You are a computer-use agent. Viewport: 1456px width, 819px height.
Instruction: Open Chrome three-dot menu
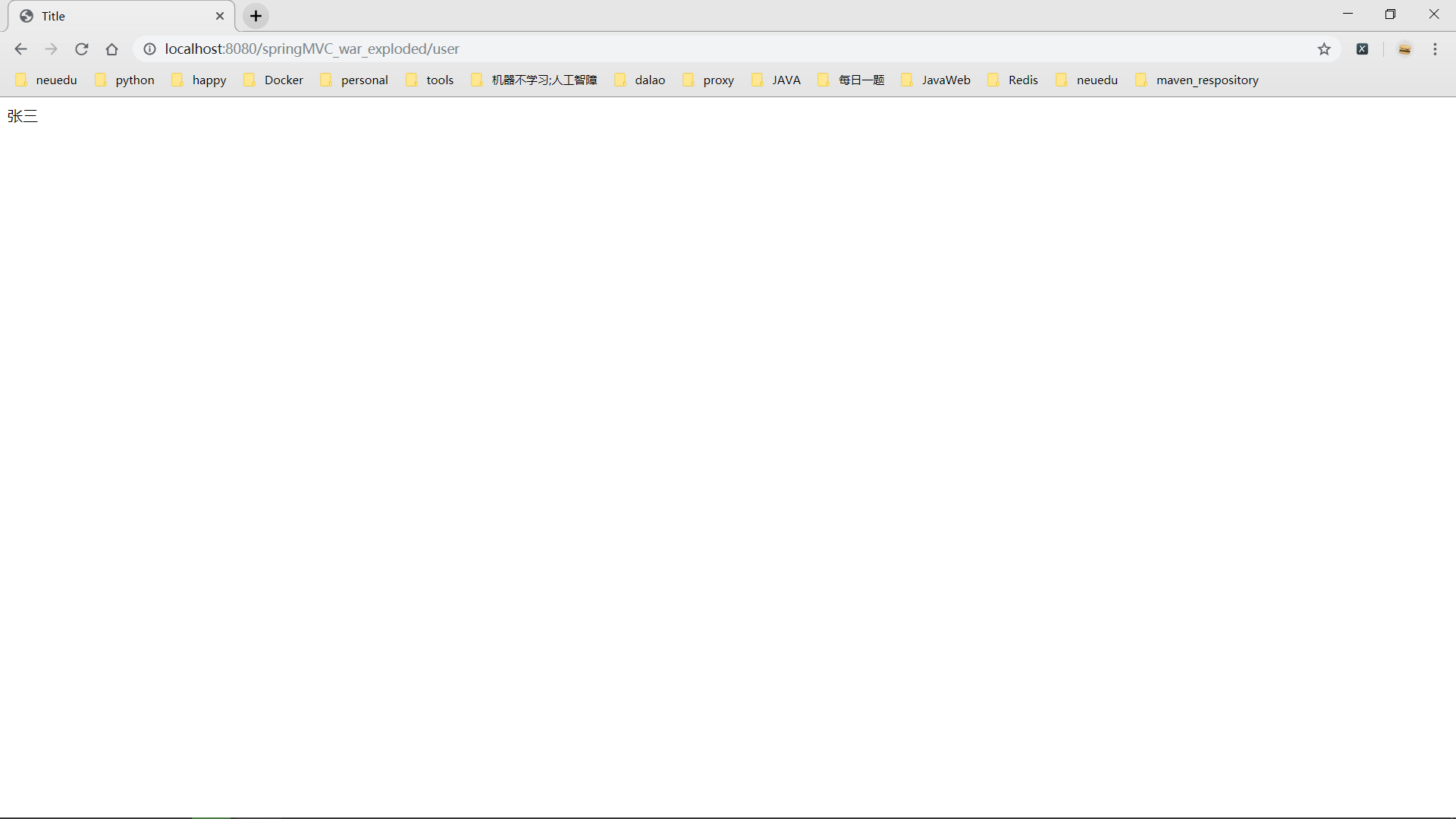click(1435, 49)
